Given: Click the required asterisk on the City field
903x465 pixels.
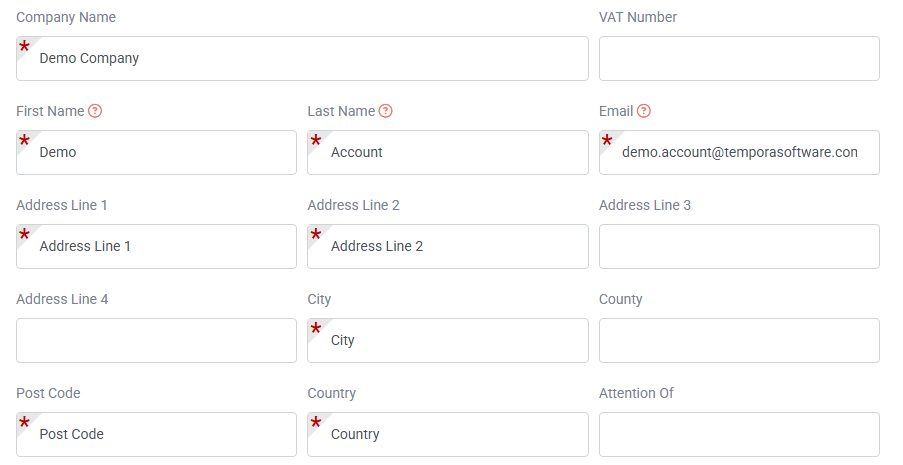Looking at the screenshot, I should click(x=316, y=328).
